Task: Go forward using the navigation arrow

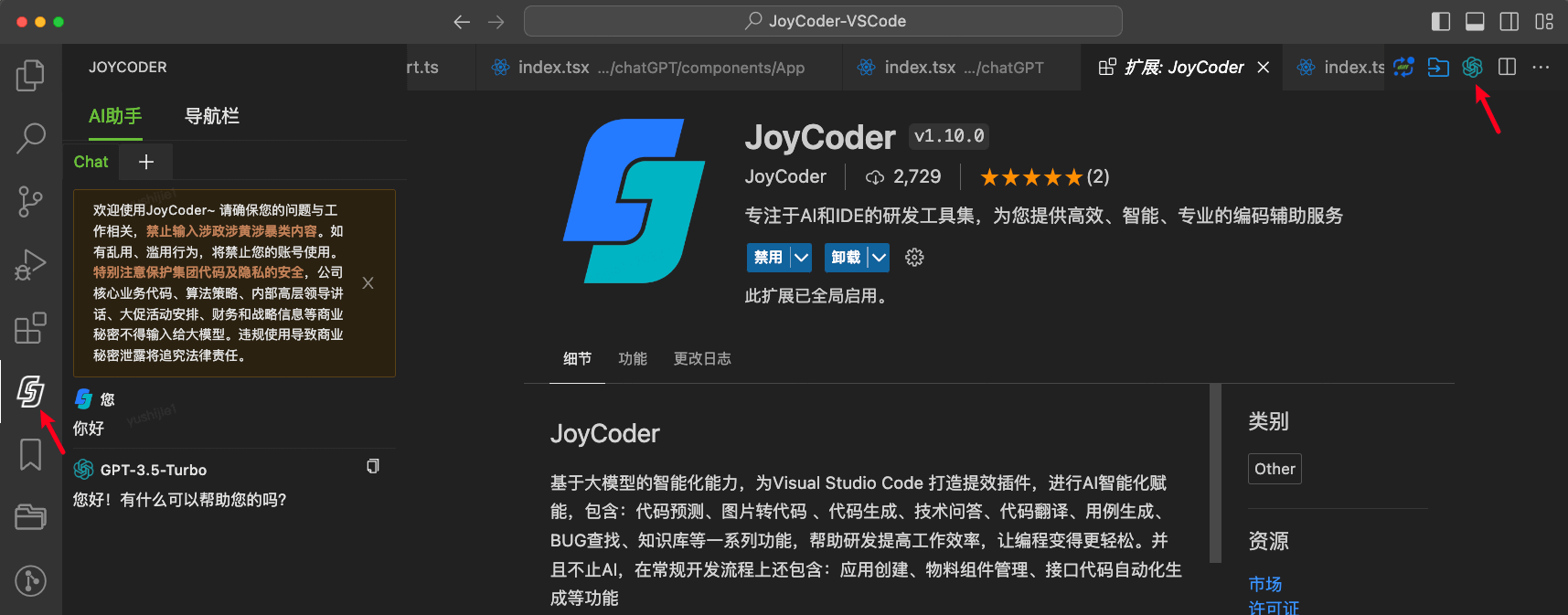Action: pyautogui.click(x=496, y=22)
